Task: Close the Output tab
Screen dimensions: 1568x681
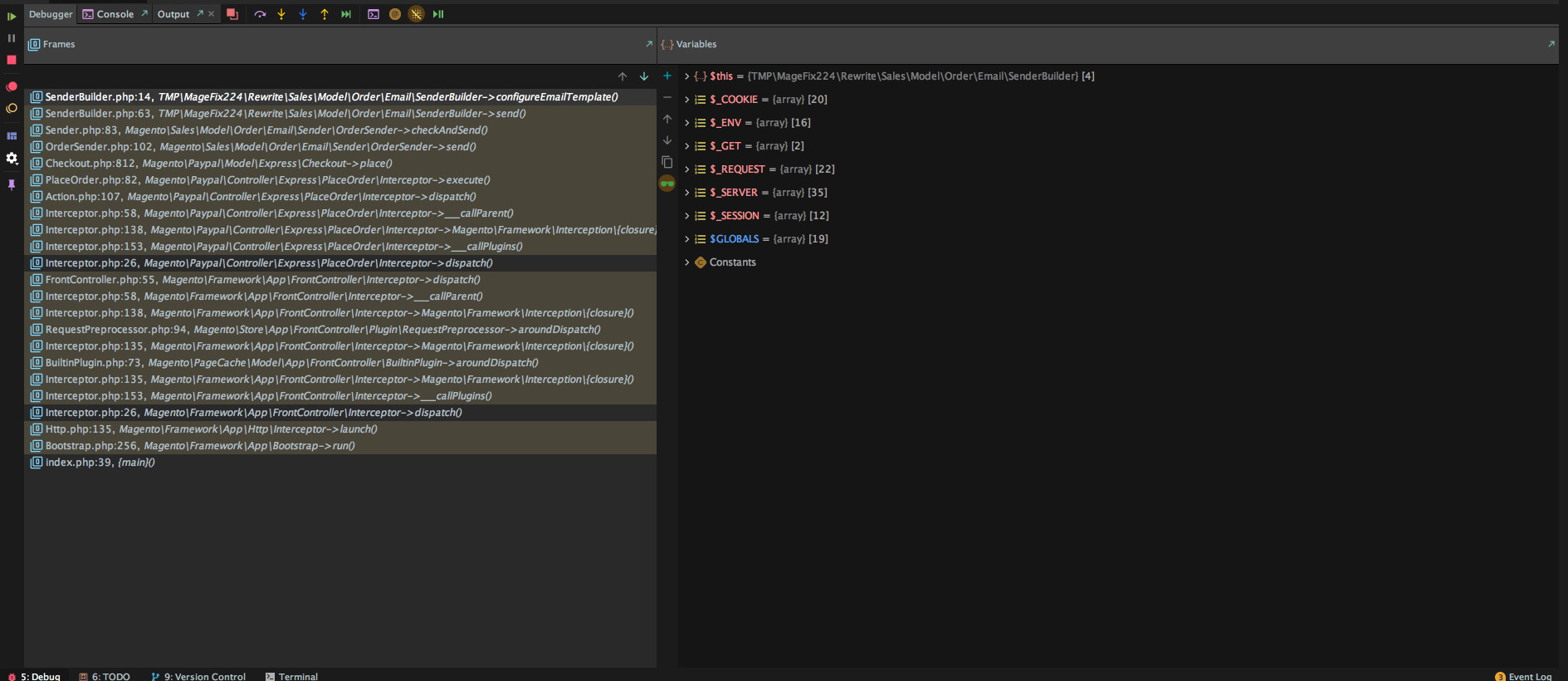Action: (x=212, y=13)
